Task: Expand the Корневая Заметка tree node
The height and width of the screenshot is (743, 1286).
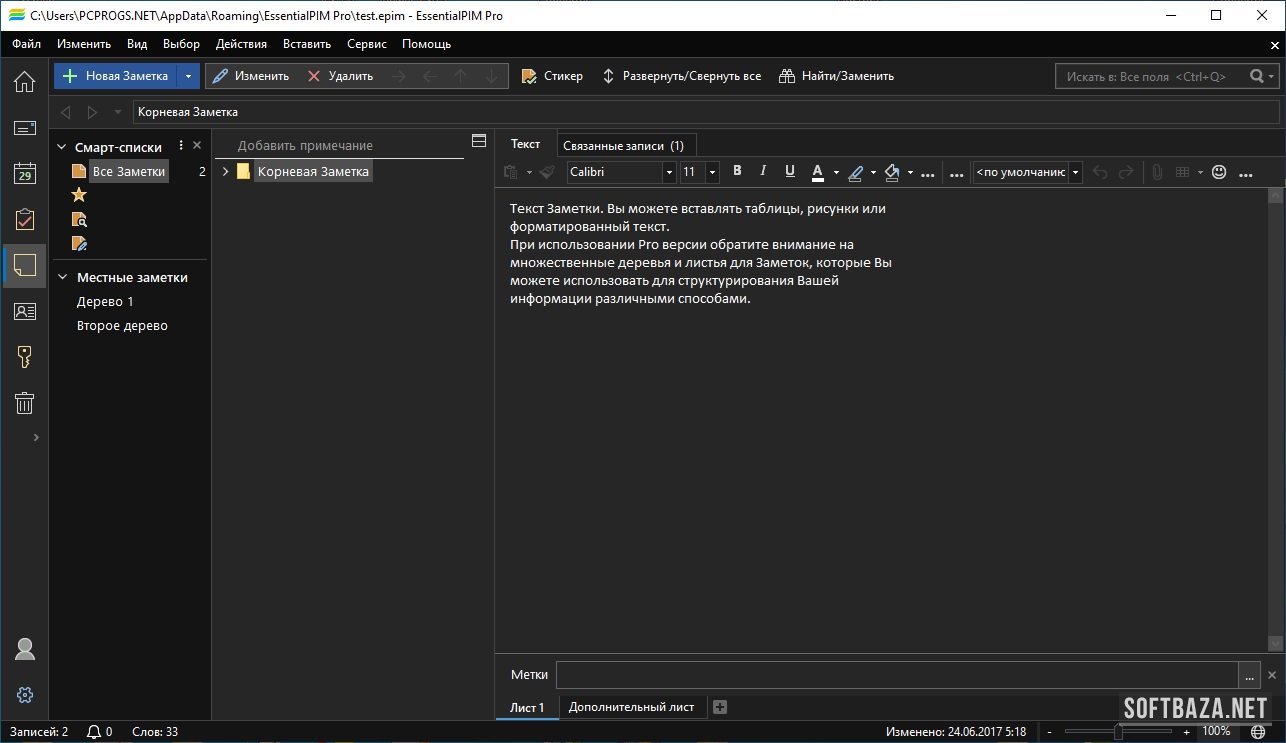Action: pyautogui.click(x=225, y=172)
